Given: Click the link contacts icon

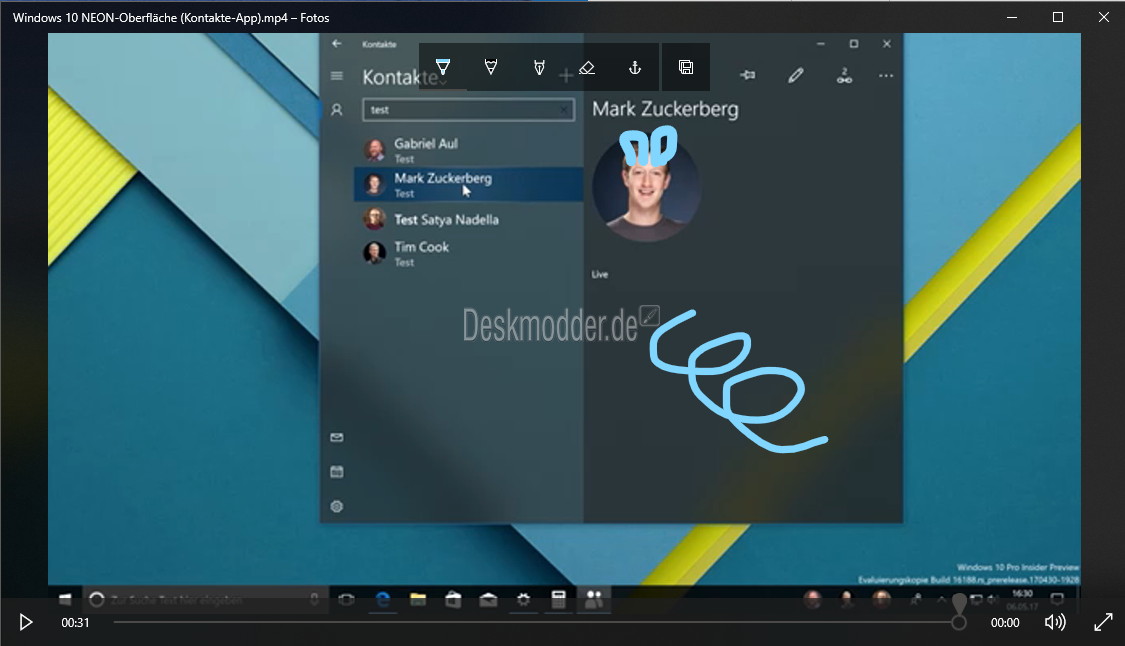Looking at the screenshot, I should [844, 75].
